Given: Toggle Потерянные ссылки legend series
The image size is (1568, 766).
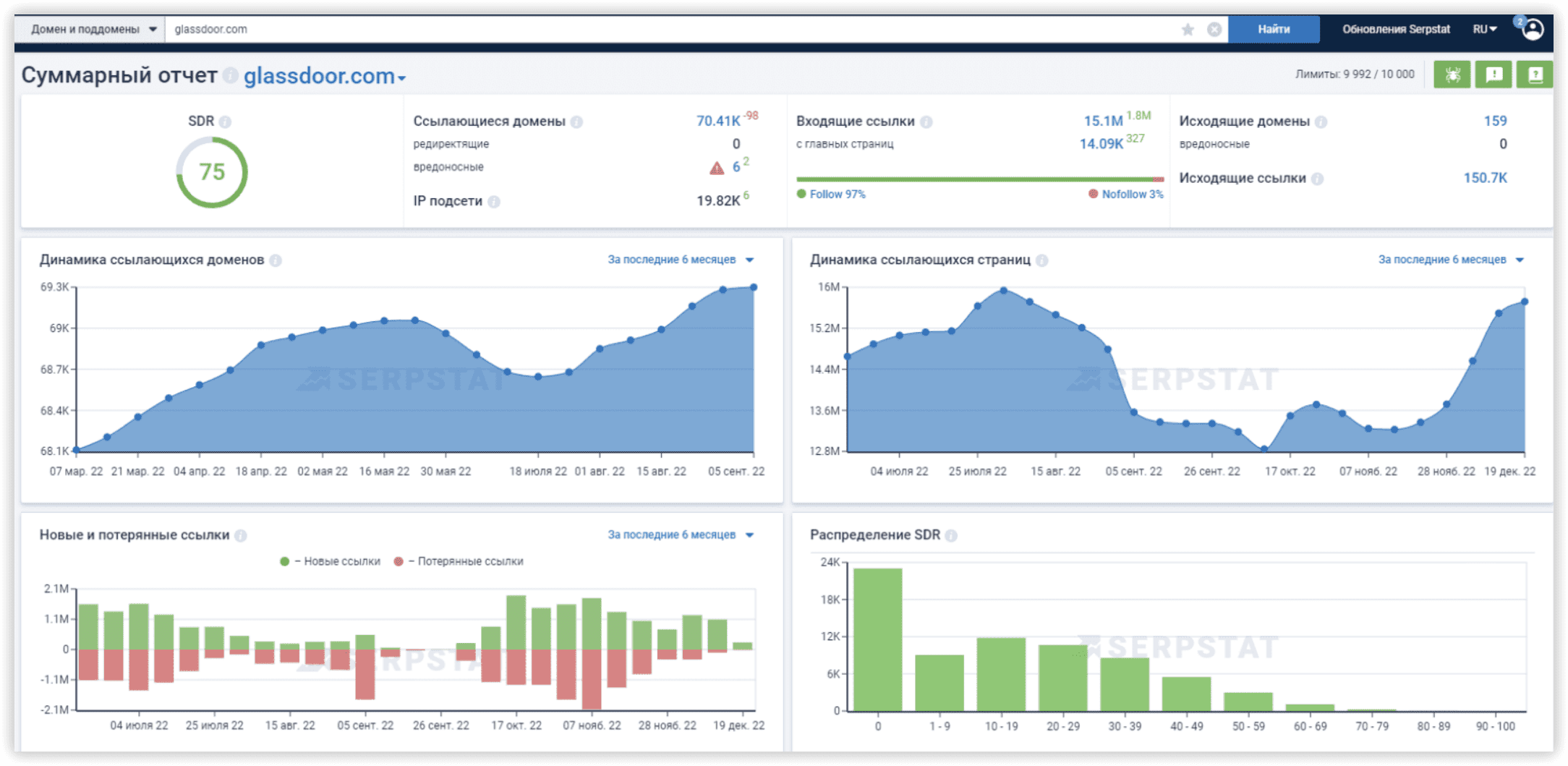Looking at the screenshot, I should (459, 561).
